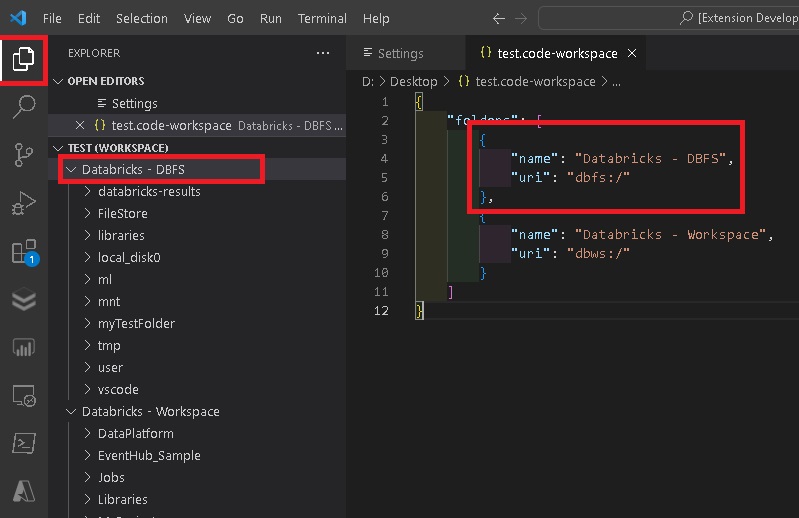799x518 pixels.
Task: Click the Desktop breadcrumb segment
Action: [x=413, y=81]
